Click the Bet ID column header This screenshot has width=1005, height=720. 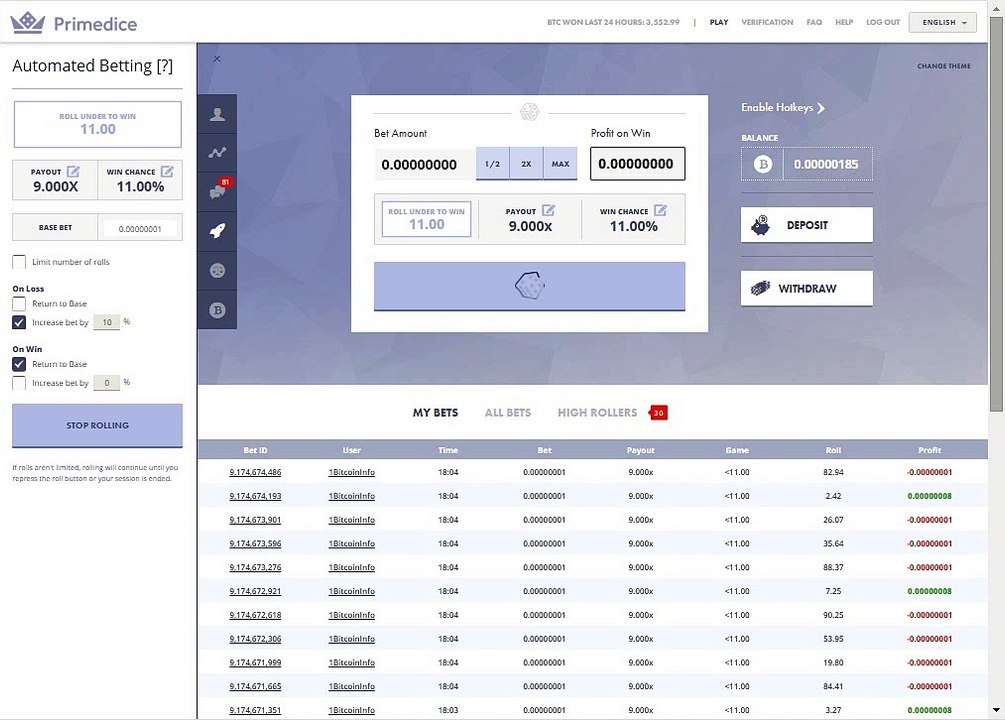(255, 450)
